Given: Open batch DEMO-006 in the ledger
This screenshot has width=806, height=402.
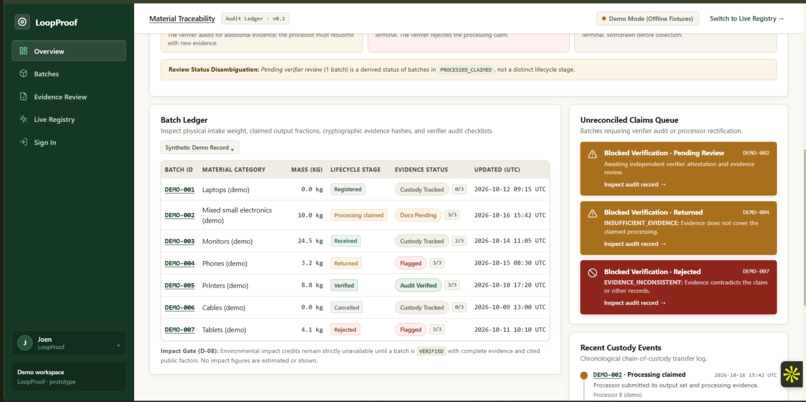Looking at the screenshot, I should [179, 307].
